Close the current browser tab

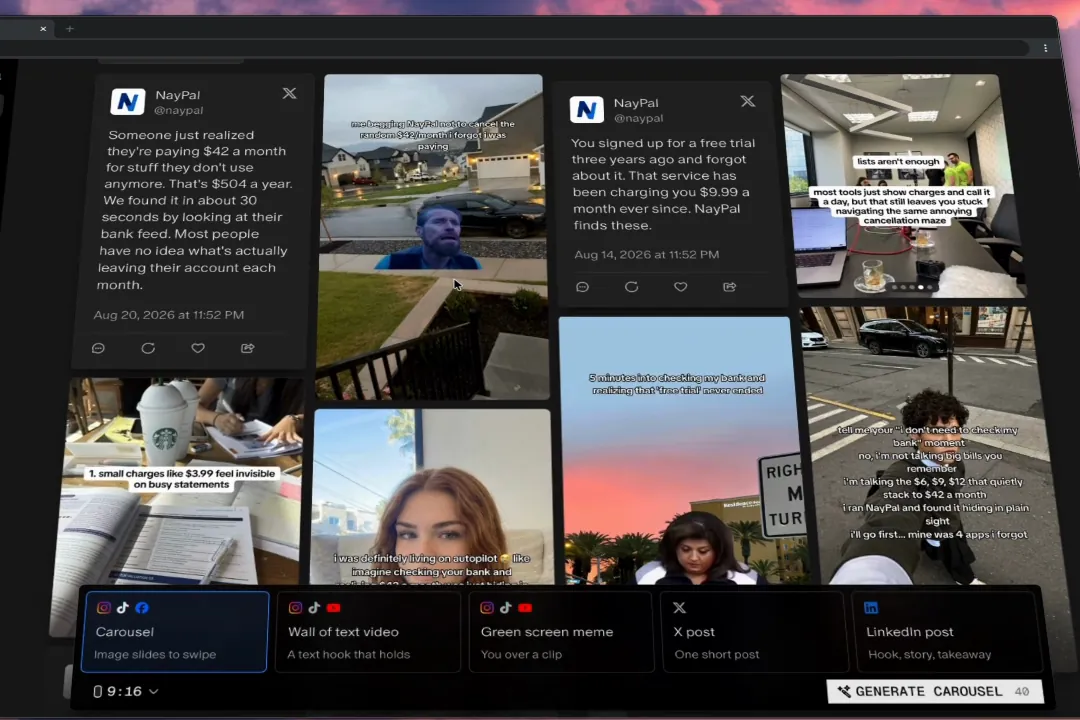click(43, 29)
